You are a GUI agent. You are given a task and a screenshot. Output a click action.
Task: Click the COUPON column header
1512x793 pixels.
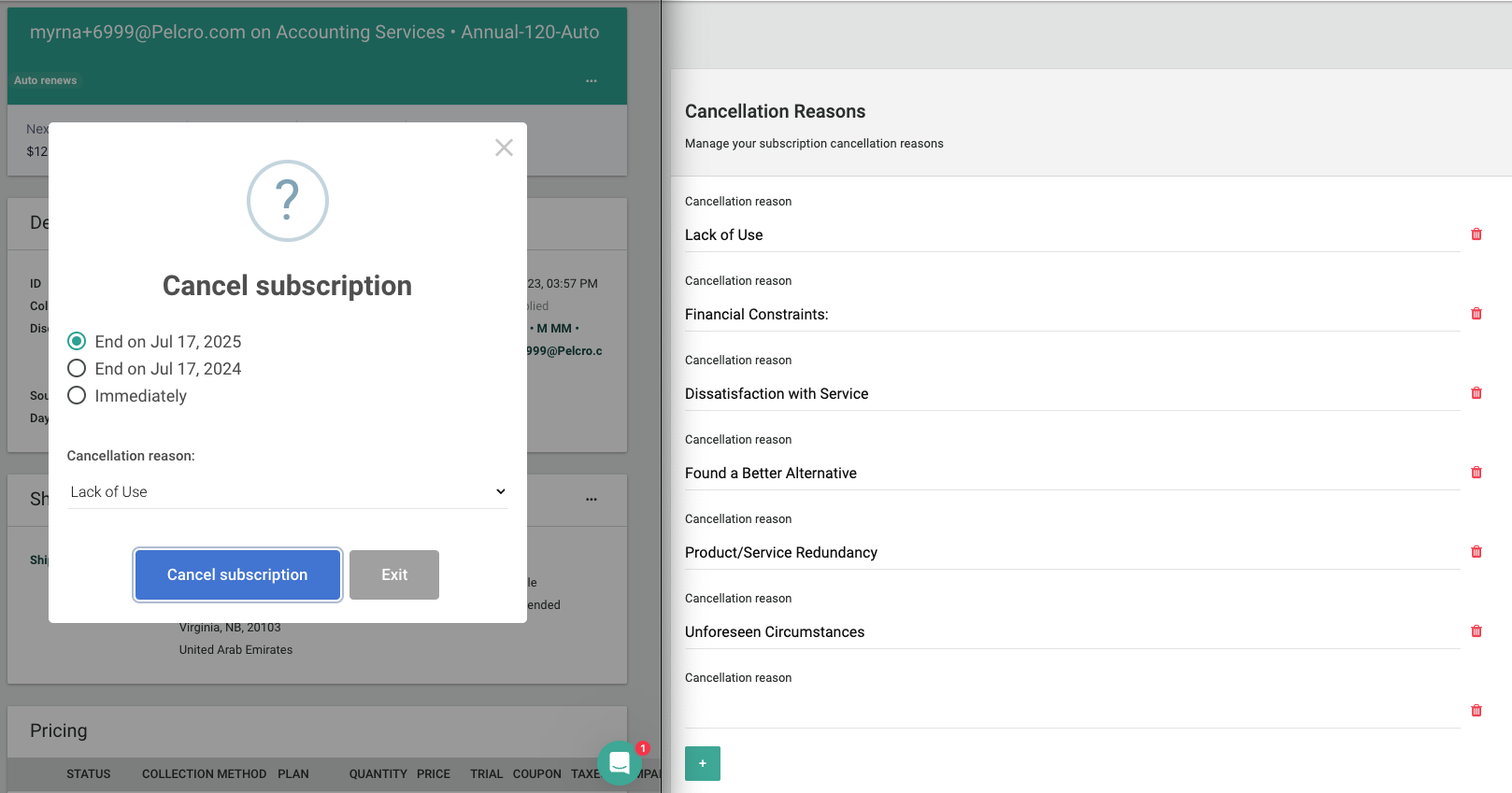pyautogui.click(x=537, y=774)
